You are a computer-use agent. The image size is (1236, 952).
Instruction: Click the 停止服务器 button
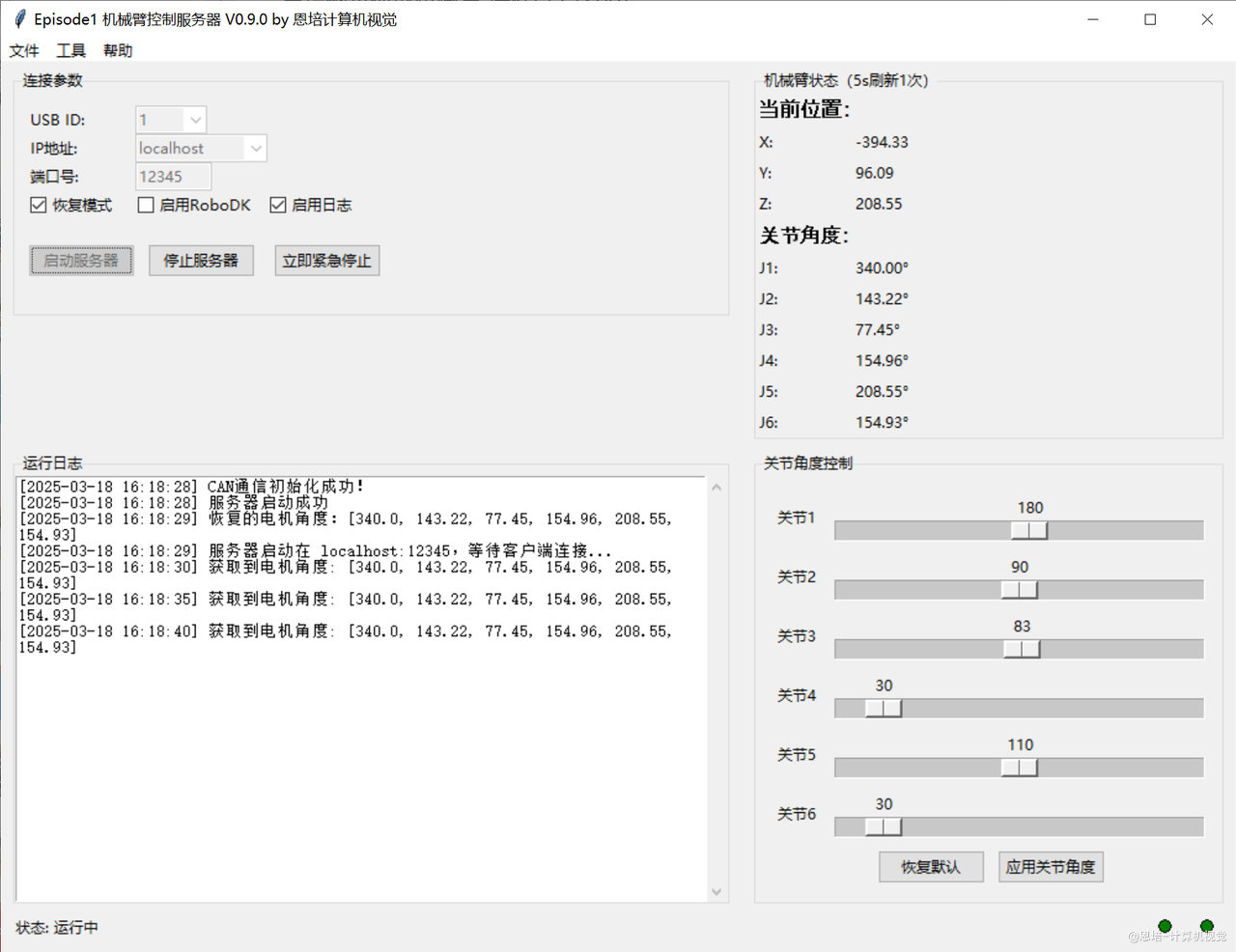point(201,261)
